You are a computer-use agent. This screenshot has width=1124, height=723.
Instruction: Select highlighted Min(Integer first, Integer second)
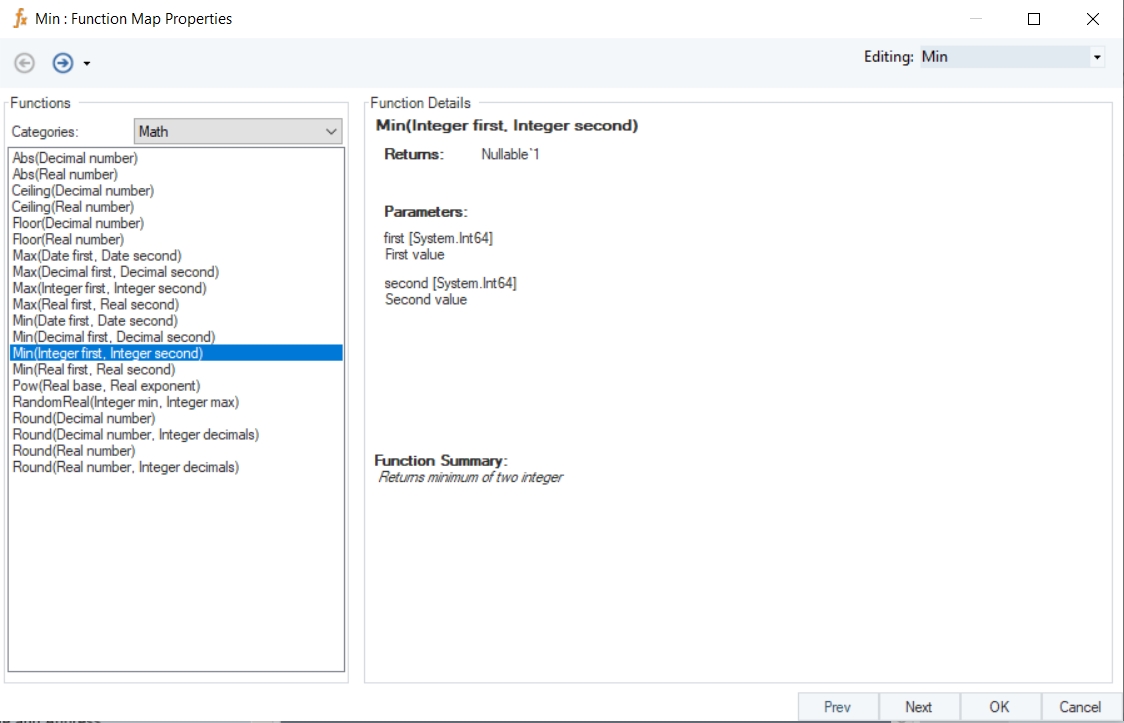[107, 353]
